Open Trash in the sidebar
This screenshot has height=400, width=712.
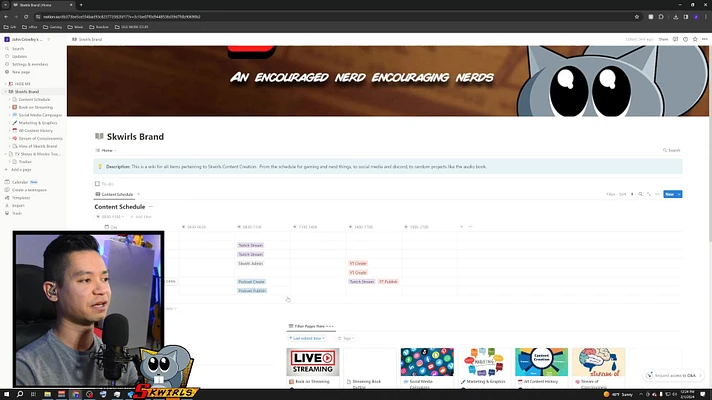17,213
